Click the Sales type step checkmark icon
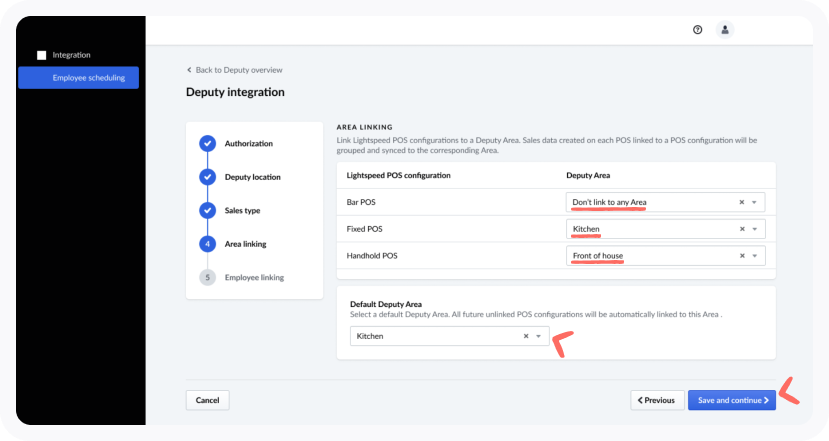Viewport: 829px width, 441px height. click(207, 210)
